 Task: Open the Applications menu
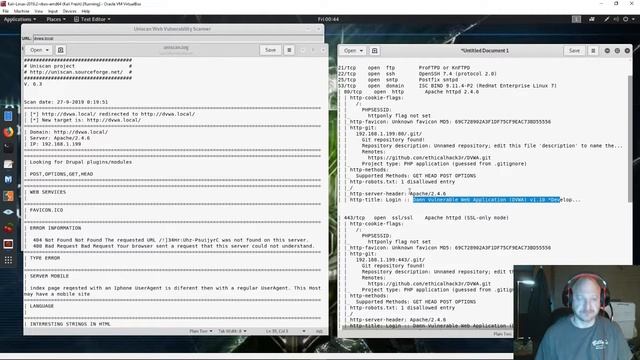click(20, 19)
